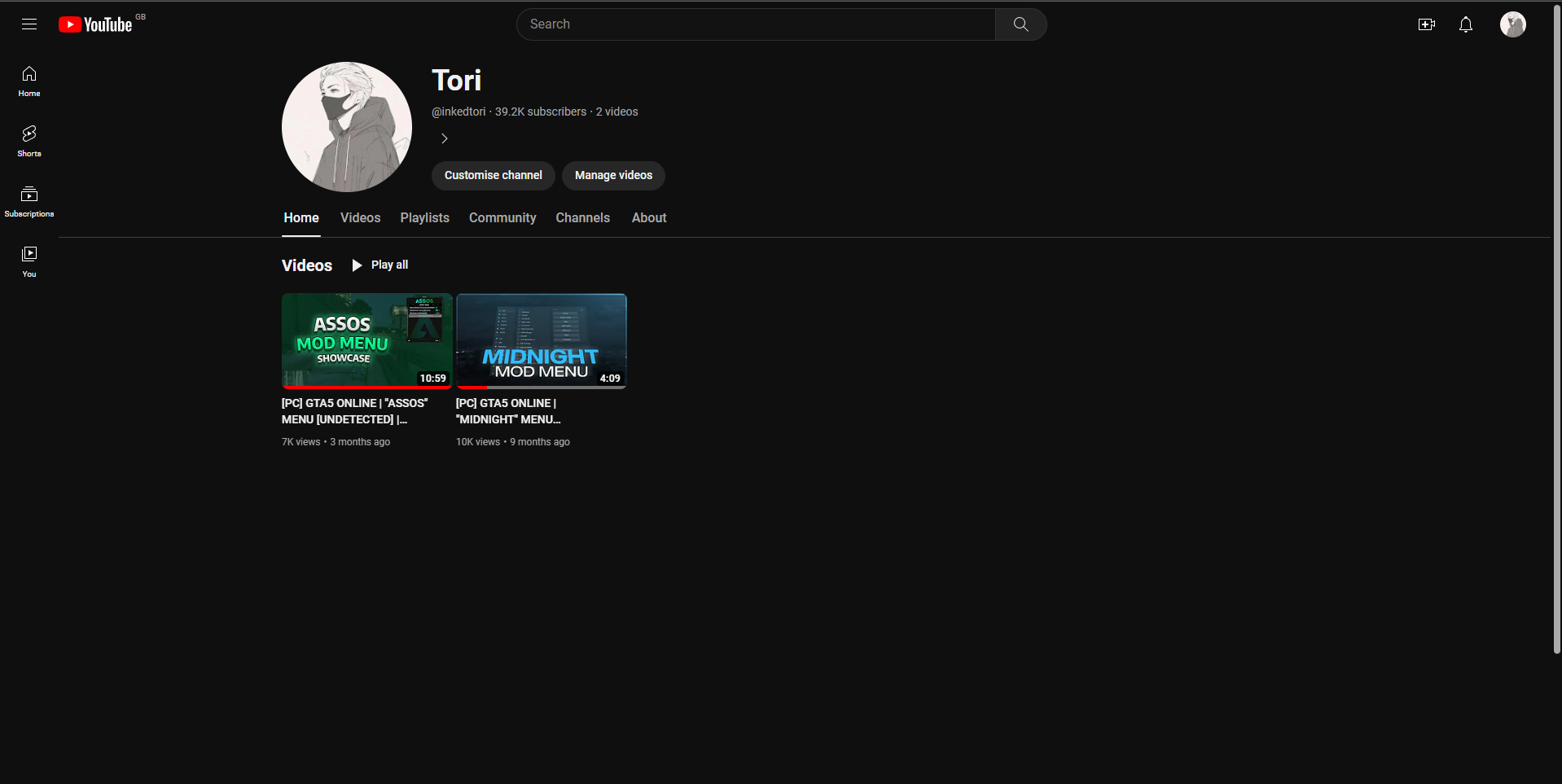
Task: Open ASSOS Mod Menu video thumbnail
Action: [366, 341]
